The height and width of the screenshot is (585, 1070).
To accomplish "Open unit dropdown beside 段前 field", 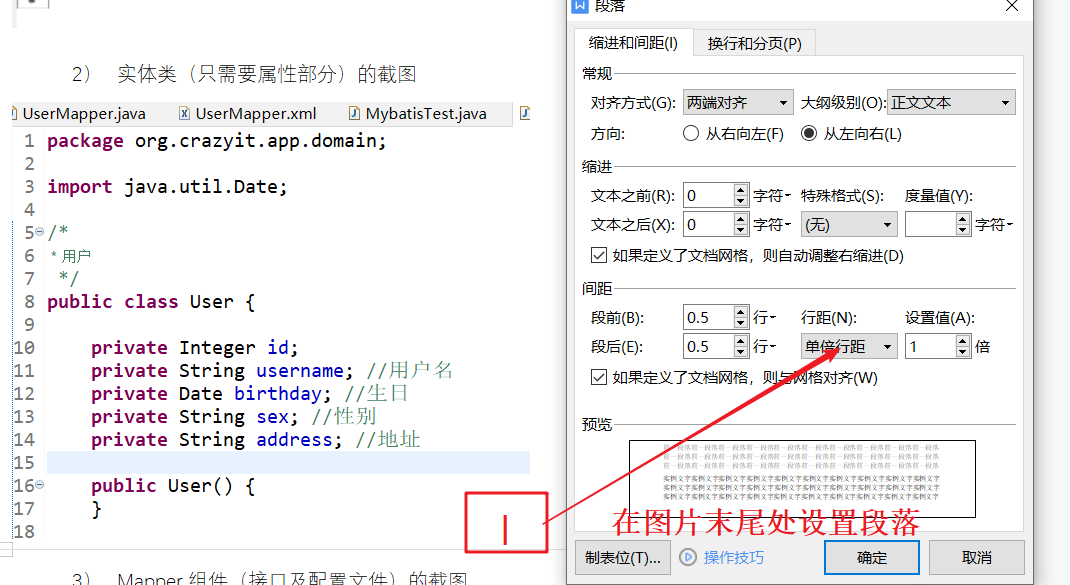I will tap(764, 317).
